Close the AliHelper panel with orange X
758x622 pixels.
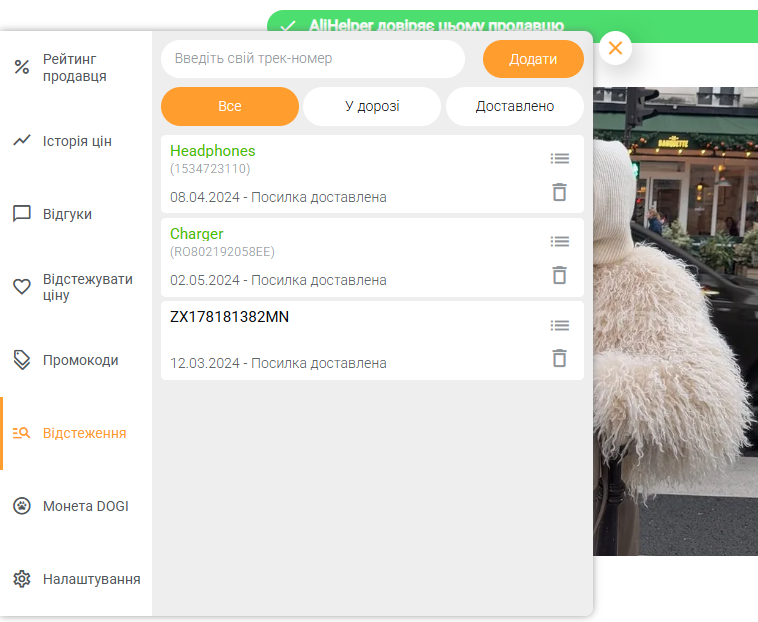point(615,47)
